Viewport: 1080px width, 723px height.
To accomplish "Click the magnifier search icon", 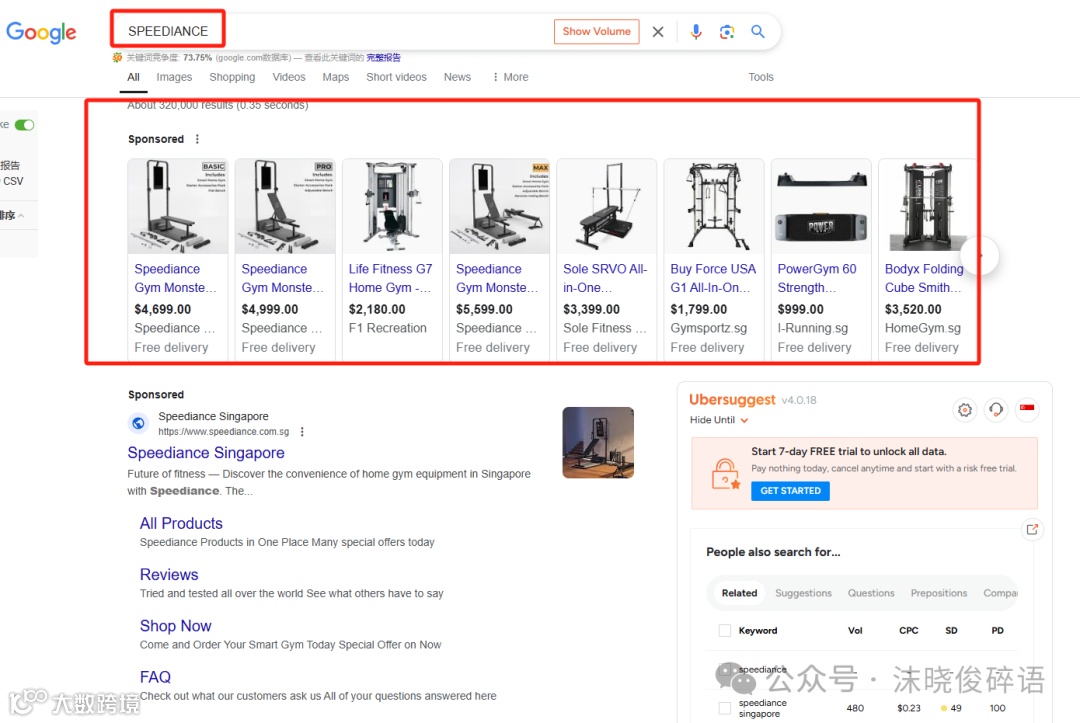I will tap(758, 32).
